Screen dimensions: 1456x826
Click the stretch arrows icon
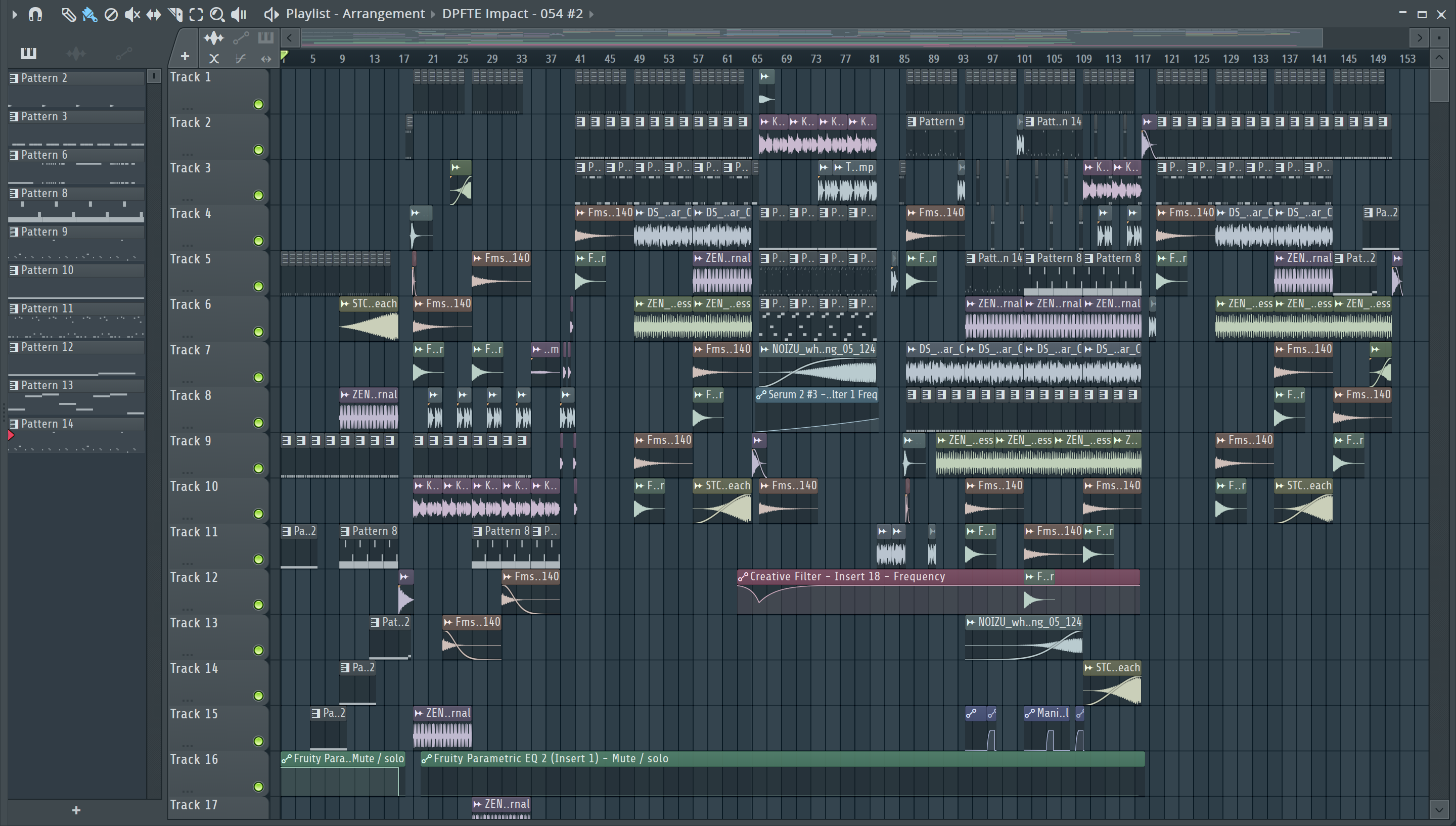pyautogui.click(x=265, y=59)
